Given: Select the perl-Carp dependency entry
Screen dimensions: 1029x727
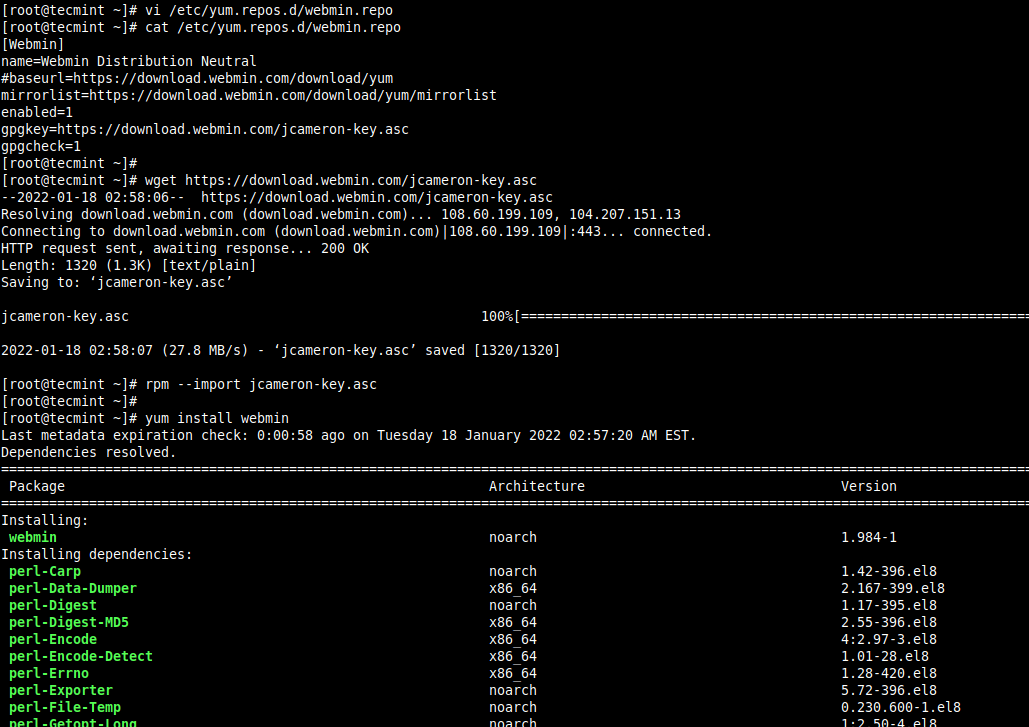Looking at the screenshot, I should pyautogui.click(x=44, y=571).
